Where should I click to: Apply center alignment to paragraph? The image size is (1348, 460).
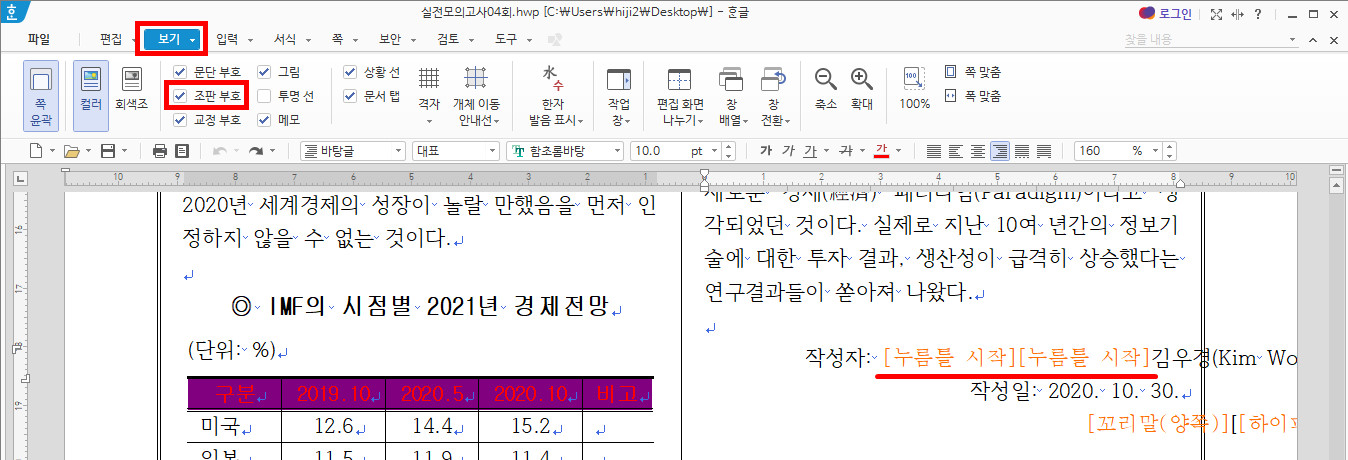coord(977,151)
